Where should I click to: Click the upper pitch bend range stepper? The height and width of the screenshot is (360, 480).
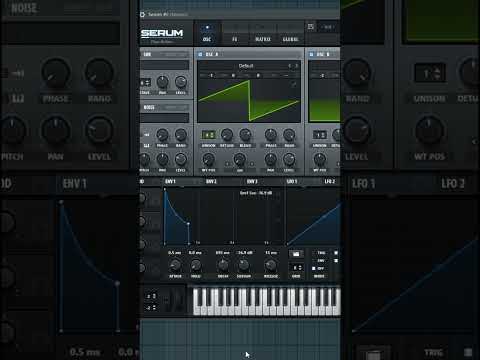click(x=151, y=296)
